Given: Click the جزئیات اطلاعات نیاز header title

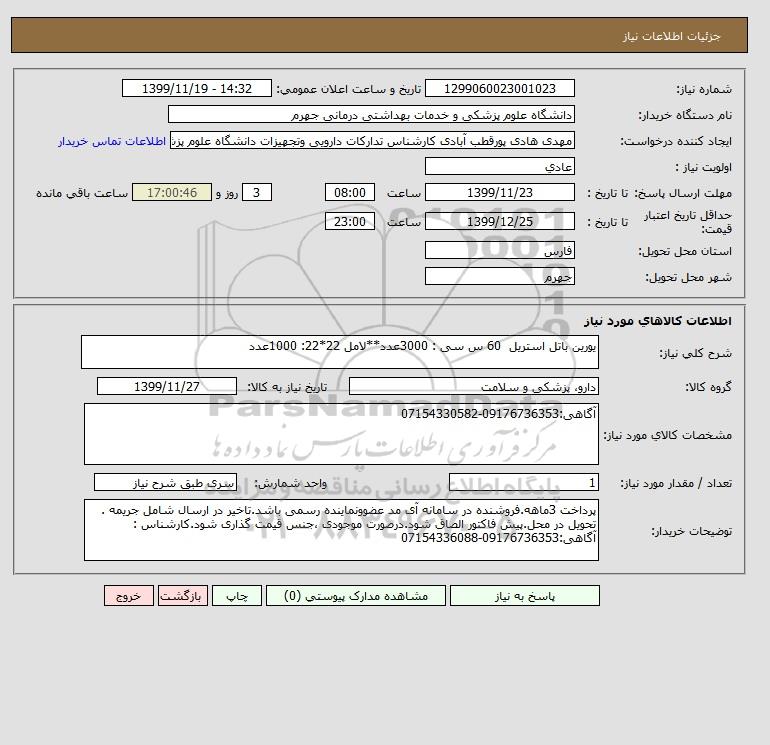Looking at the screenshot, I should point(671,36).
